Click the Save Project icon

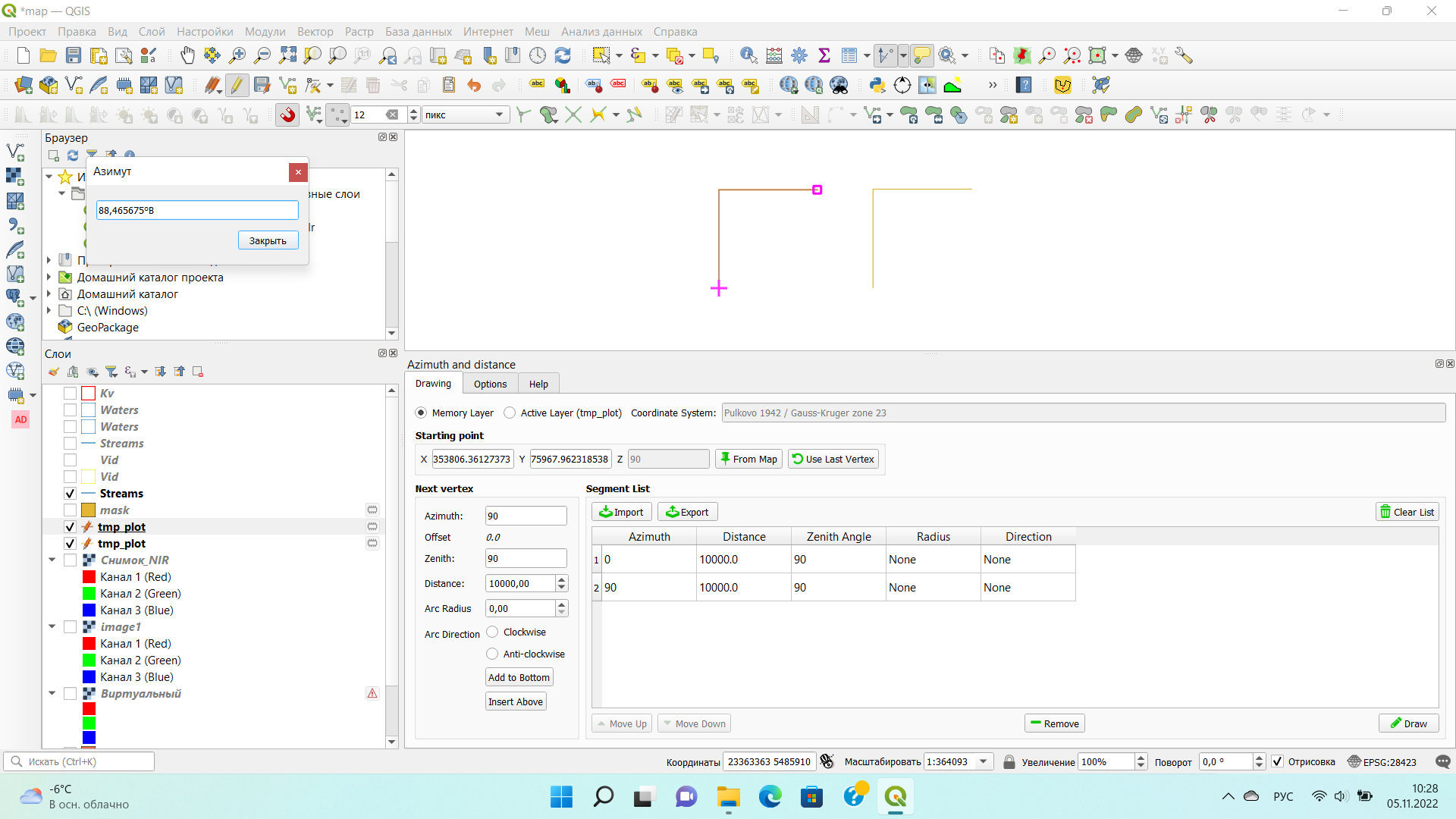point(74,55)
